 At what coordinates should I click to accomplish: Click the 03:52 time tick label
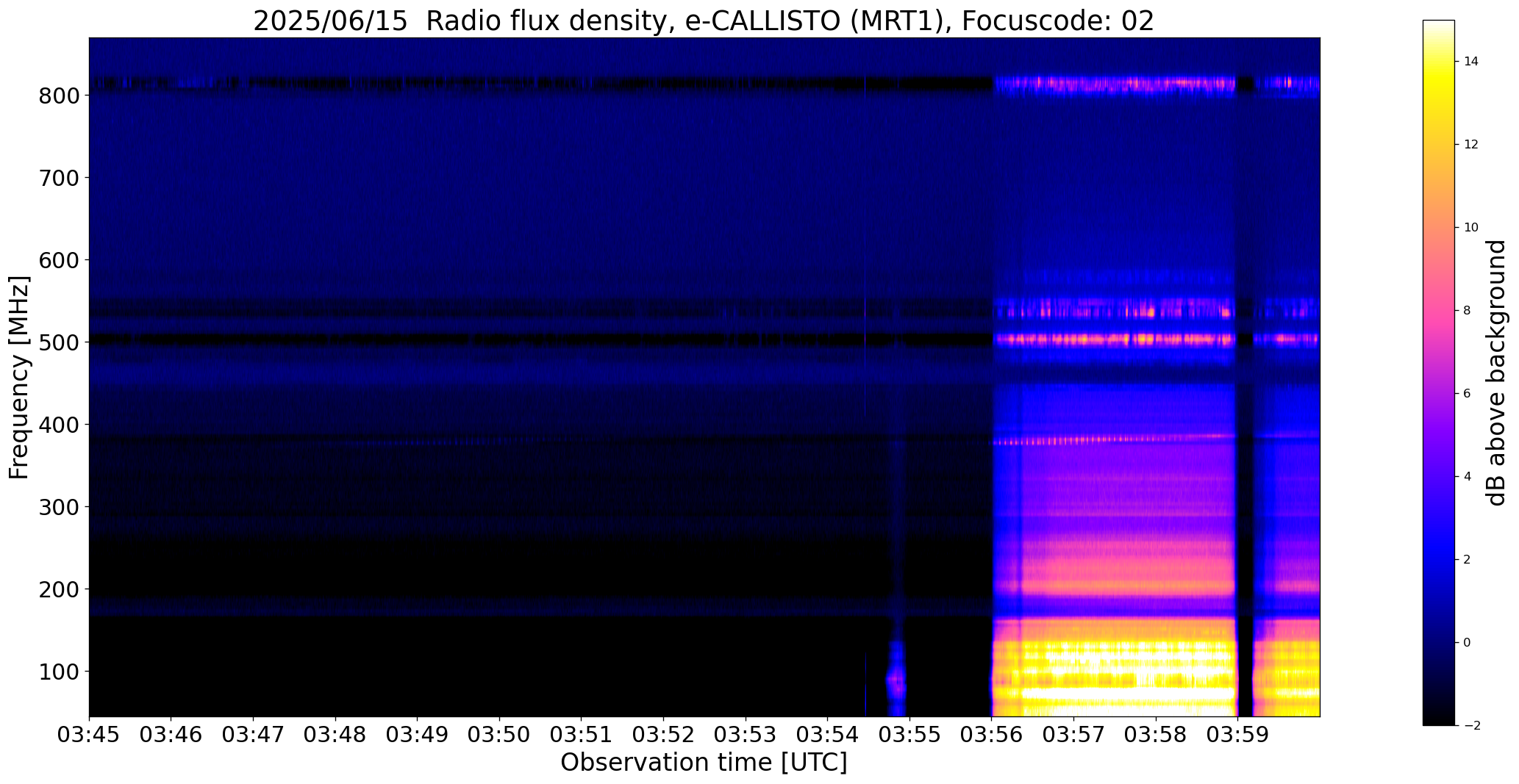664,735
